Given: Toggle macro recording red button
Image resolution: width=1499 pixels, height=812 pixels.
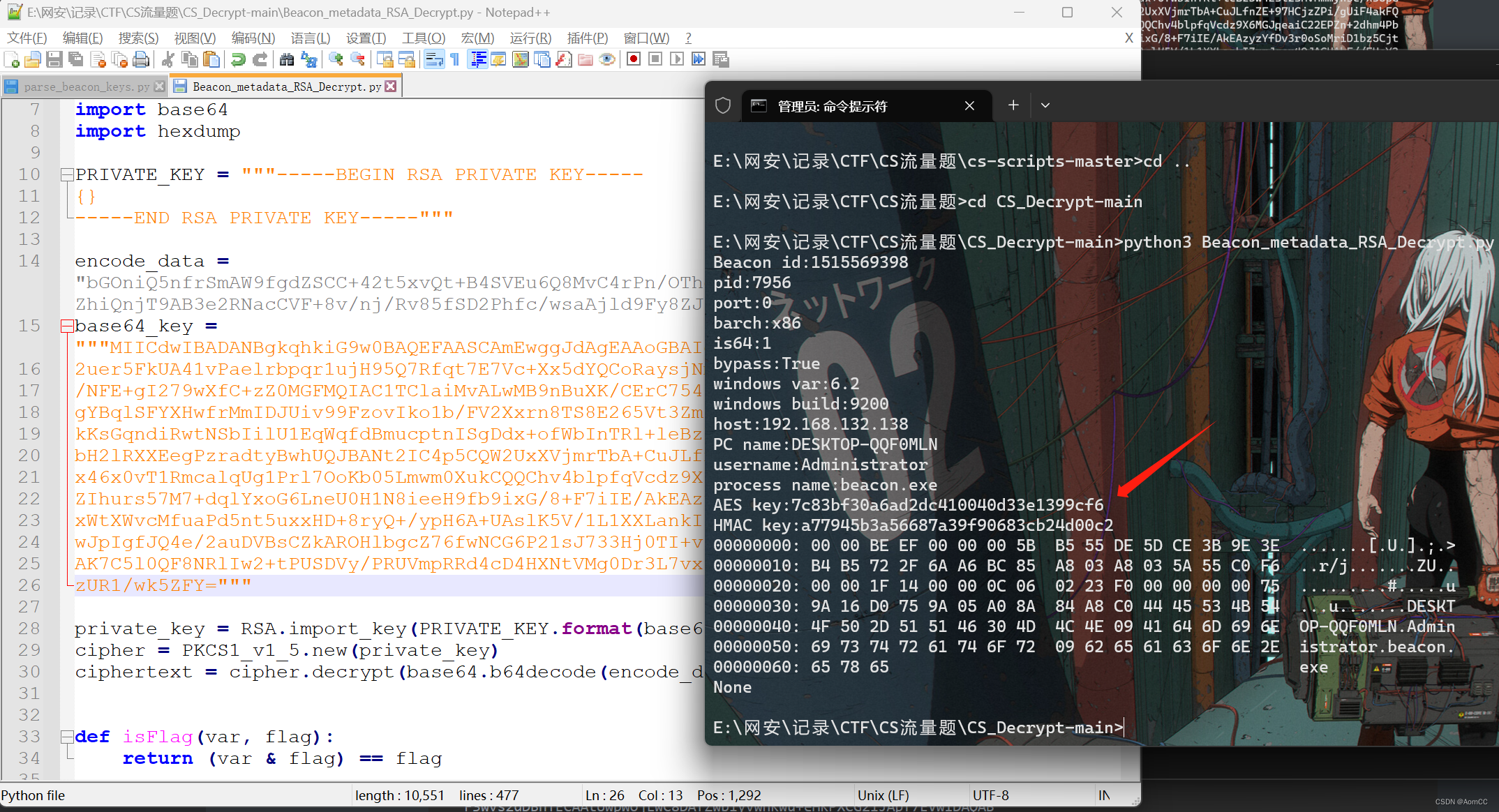Looking at the screenshot, I should (x=634, y=60).
